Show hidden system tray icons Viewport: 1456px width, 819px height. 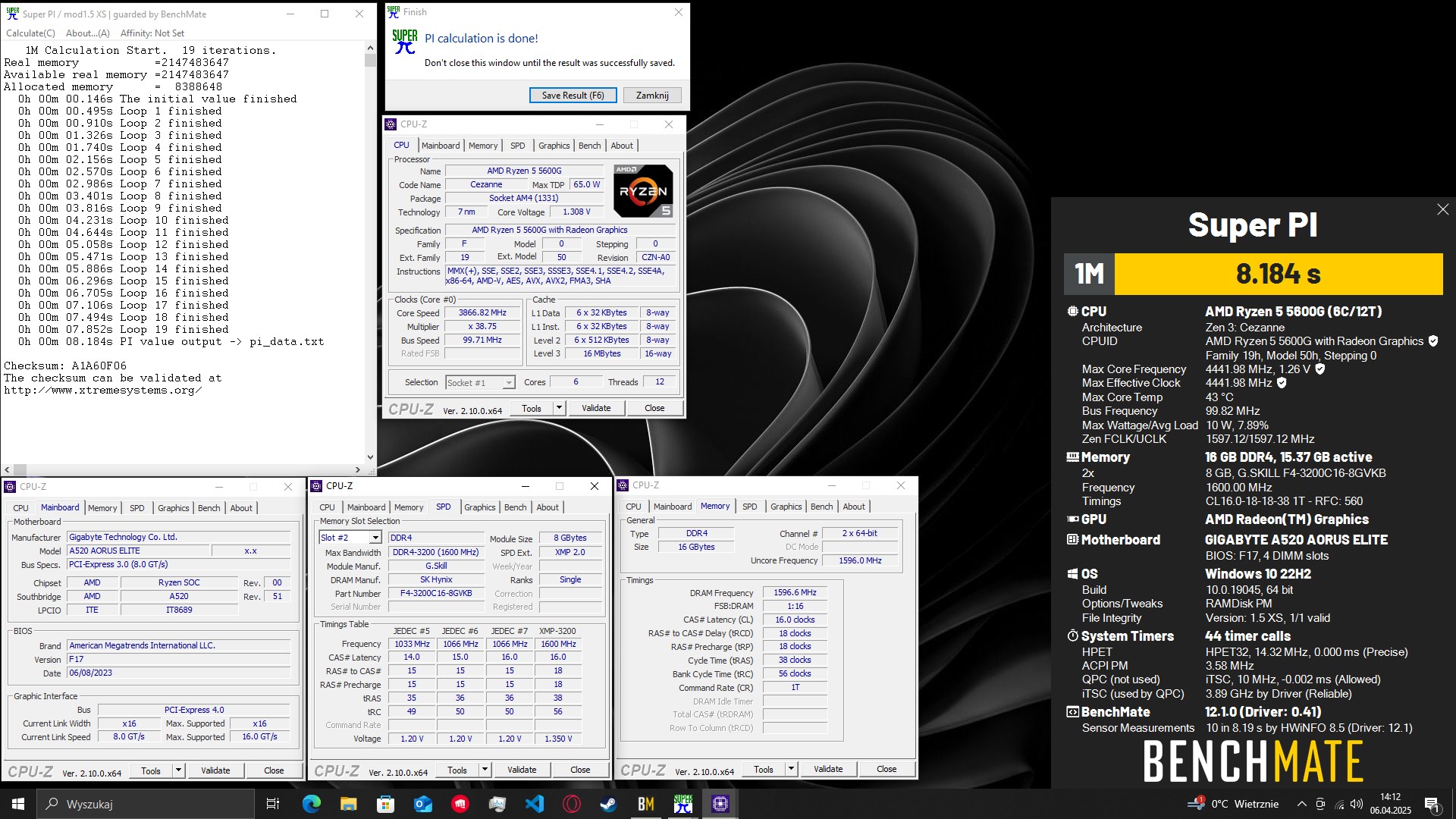click(x=1302, y=804)
